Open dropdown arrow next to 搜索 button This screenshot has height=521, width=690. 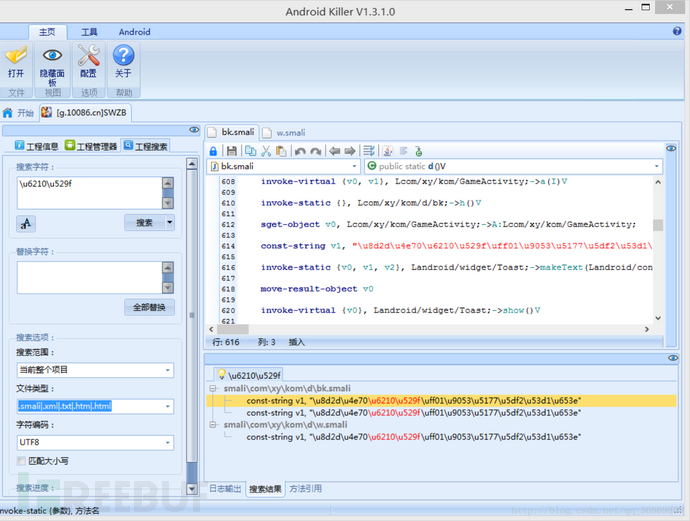coord(170,223)
